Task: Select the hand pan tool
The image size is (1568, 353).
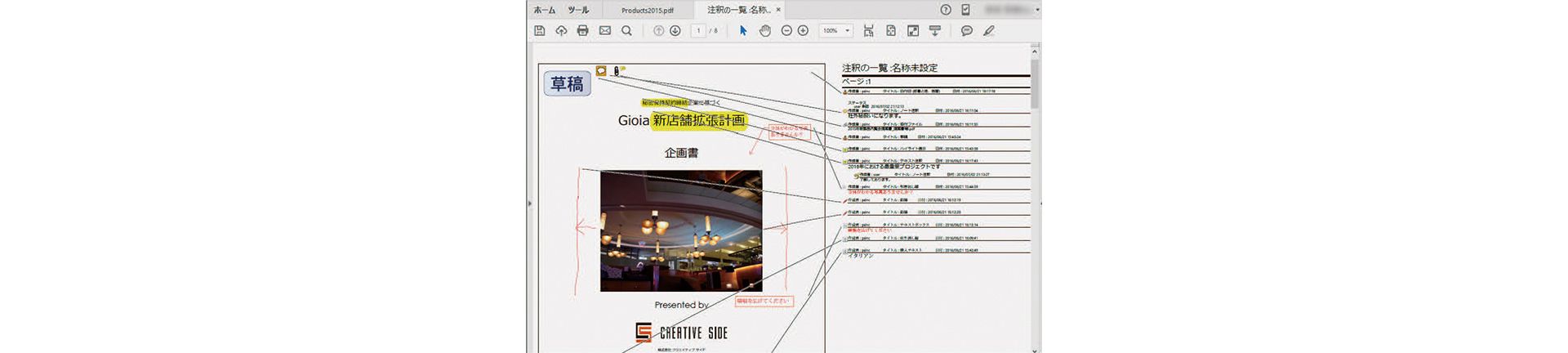Action: (x=764, y=30)
